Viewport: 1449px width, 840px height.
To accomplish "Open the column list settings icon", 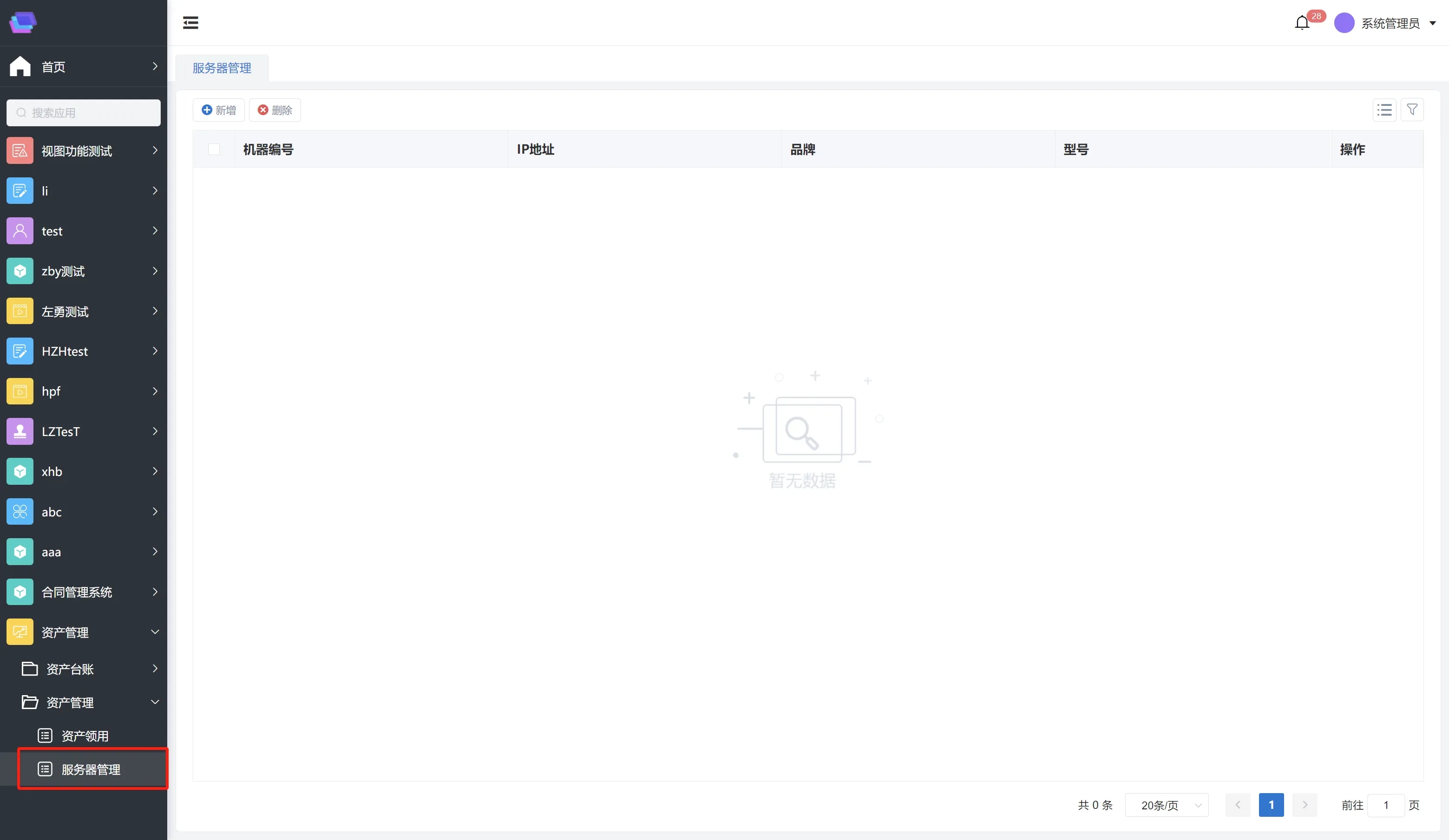I will coord(1384,110).
